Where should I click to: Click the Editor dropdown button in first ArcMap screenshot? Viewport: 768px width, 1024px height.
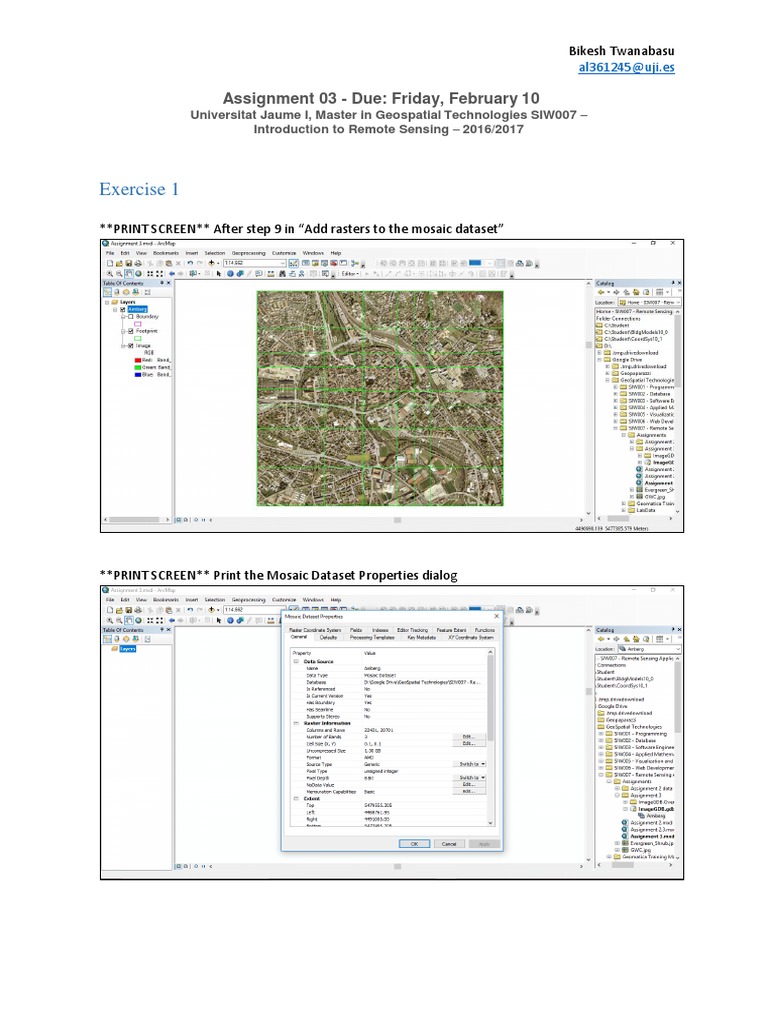tap(350, 274)
